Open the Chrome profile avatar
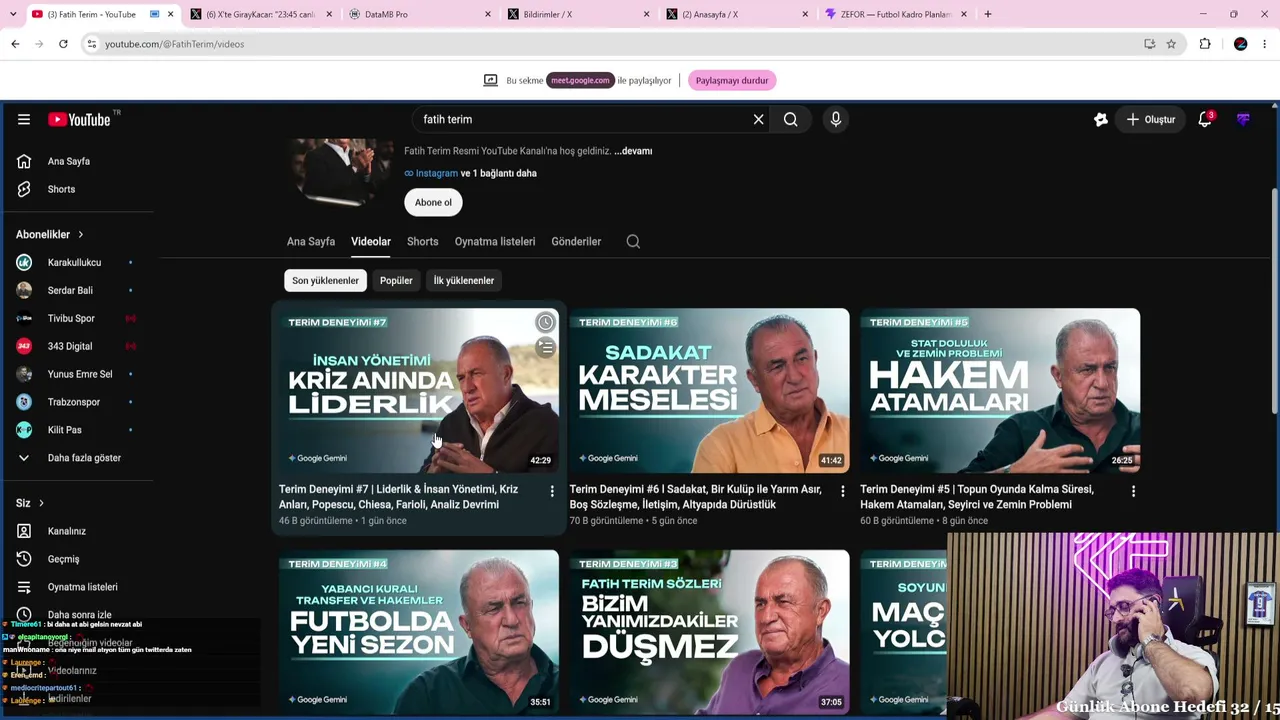 coord(1241,44)
